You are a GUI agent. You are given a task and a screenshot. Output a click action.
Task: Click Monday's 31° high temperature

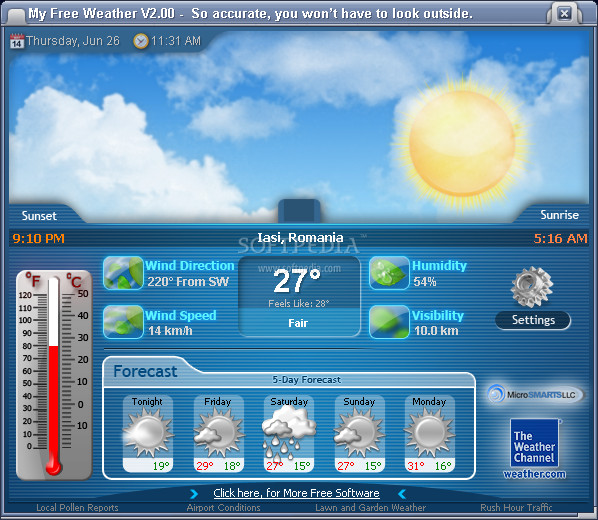[416, 466]
